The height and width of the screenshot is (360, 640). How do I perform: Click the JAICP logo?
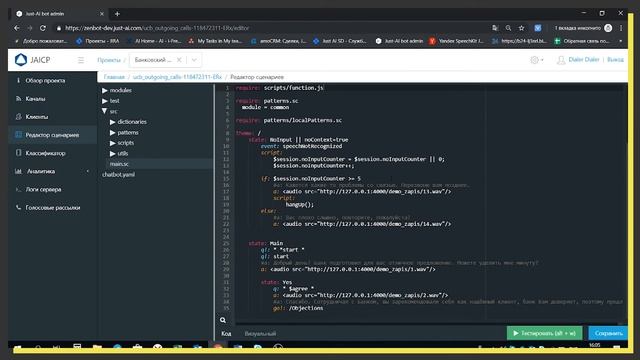32,60
